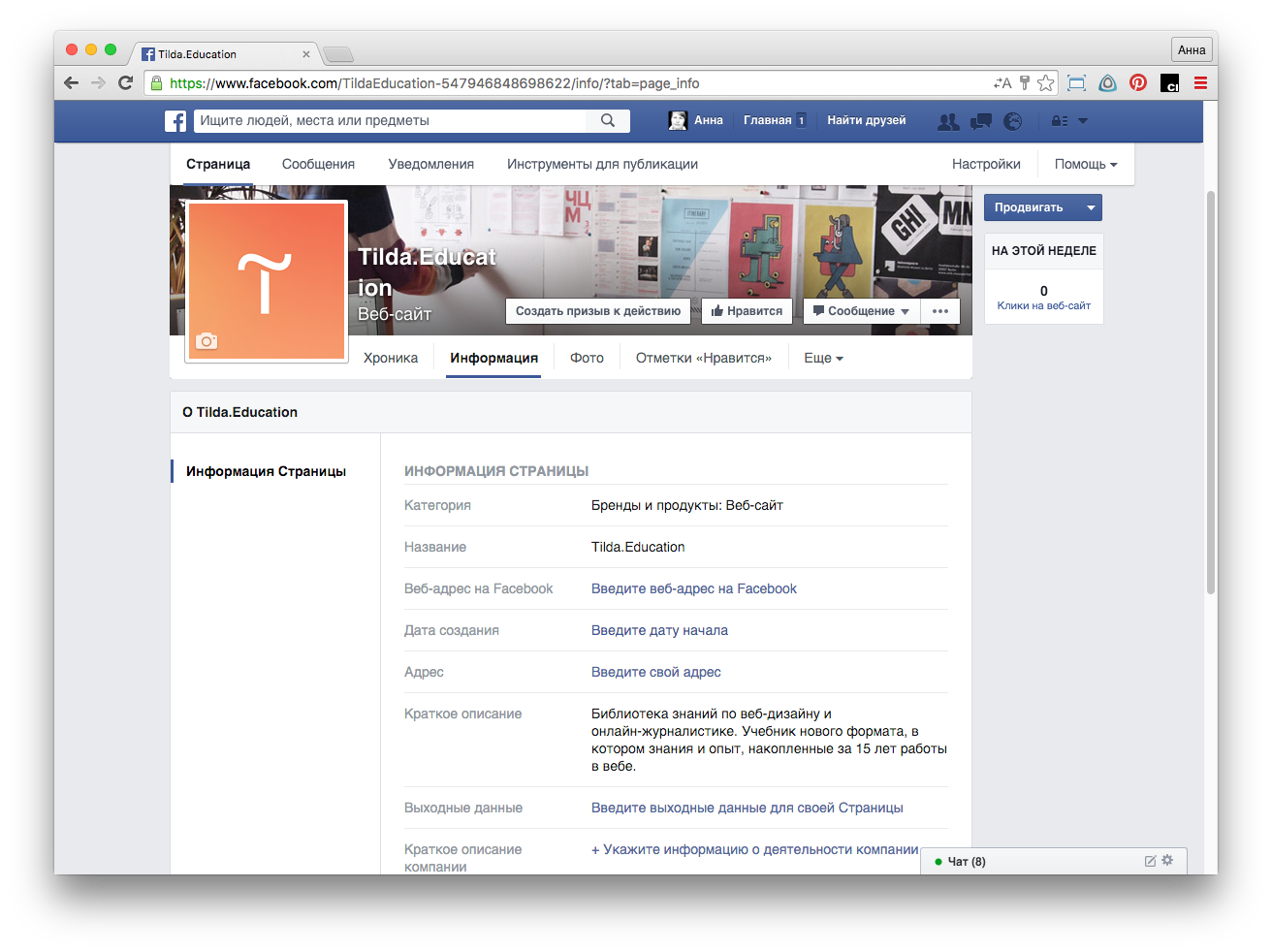1272x952 pixels.
Task: Open the Еще tab dropdown
Action: click(x=823, y=359)
